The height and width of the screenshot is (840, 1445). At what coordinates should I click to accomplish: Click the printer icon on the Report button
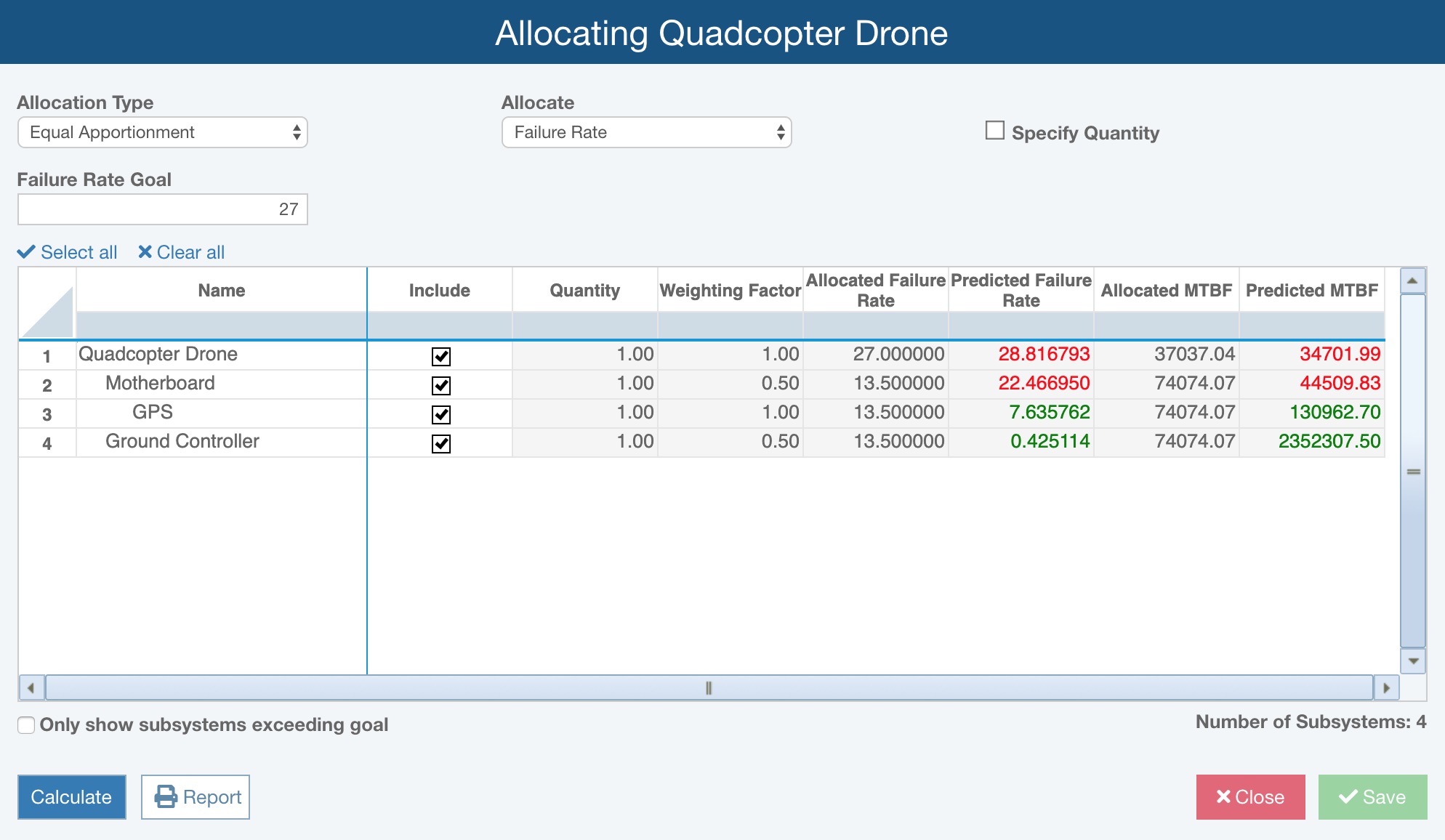[166, 796]
